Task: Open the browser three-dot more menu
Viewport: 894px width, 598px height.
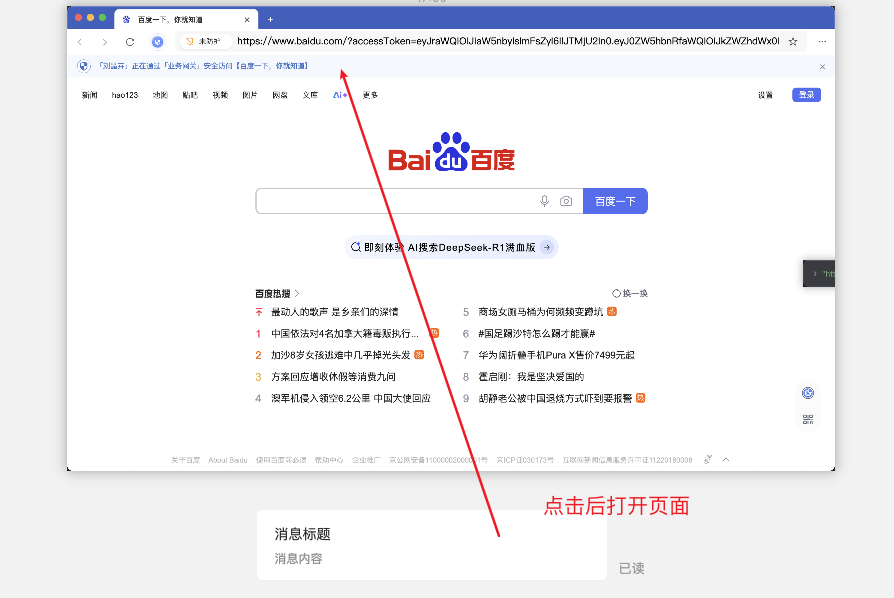Action: coord(822,42)
